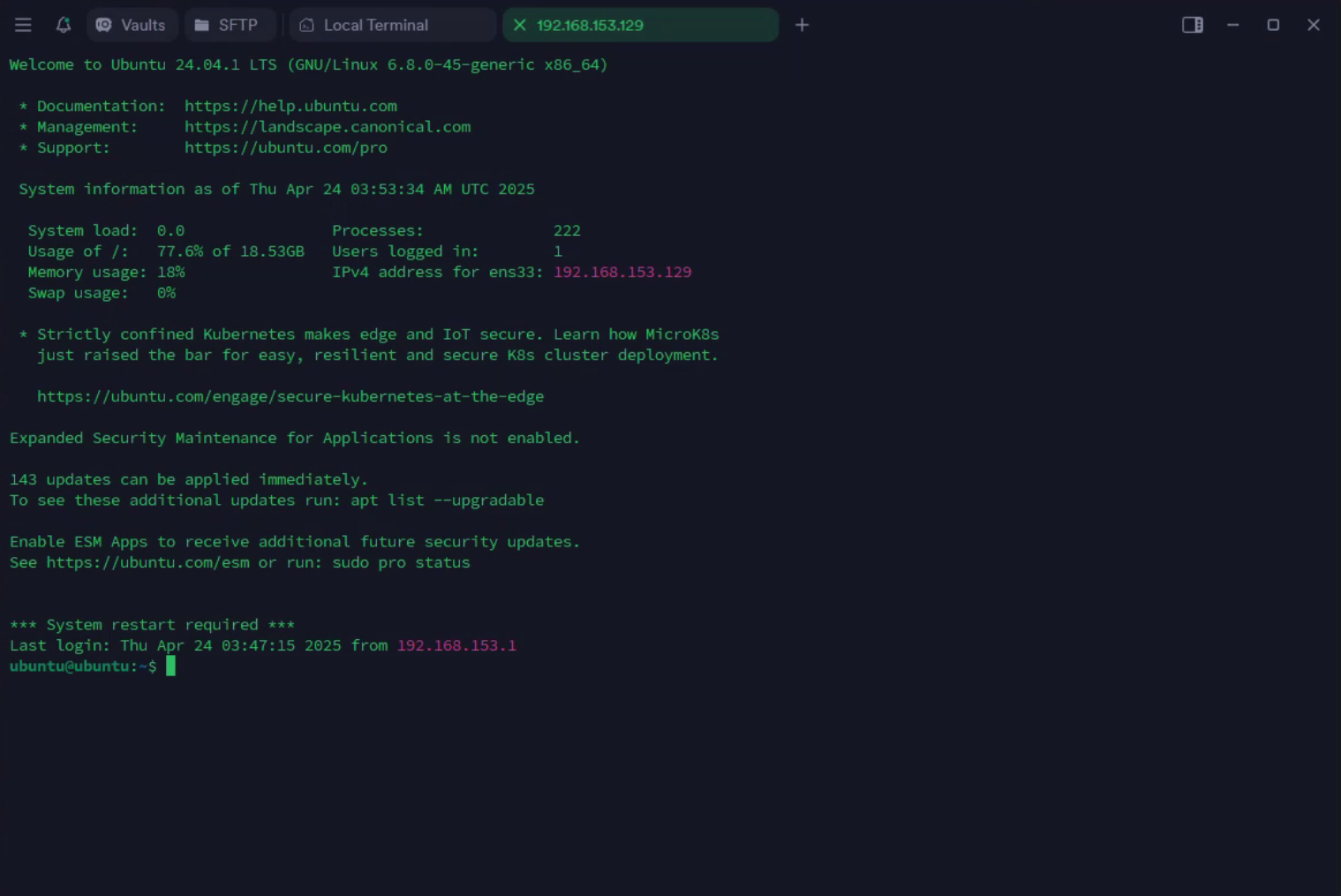Minimize the terminal window

click(x=1232, y=25)
